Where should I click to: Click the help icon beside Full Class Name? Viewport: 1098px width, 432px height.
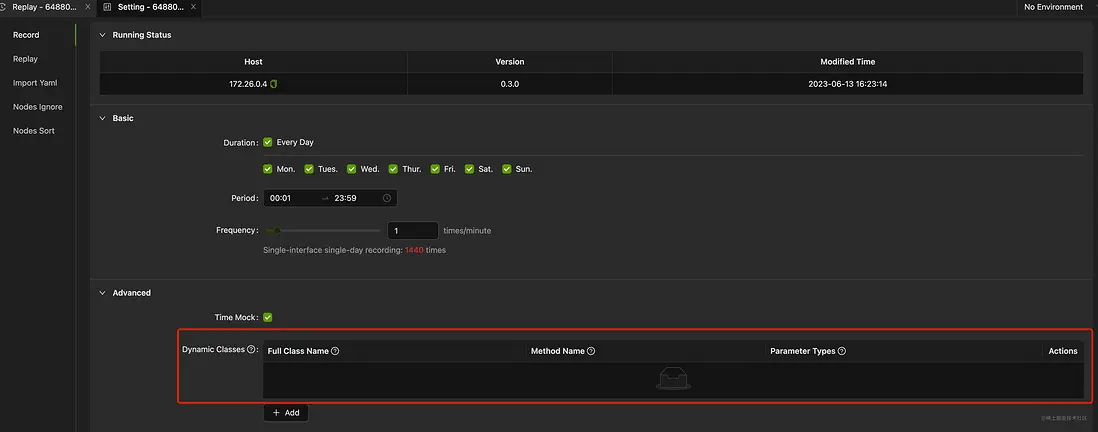(335, 351)
